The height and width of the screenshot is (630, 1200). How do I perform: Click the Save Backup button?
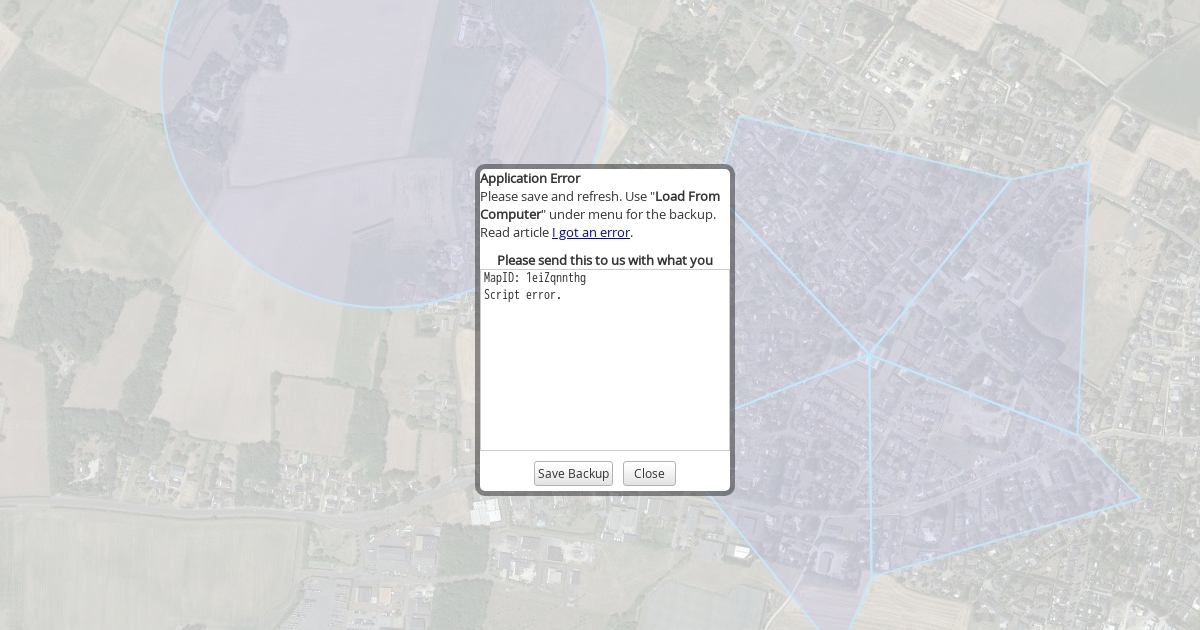point(573,474)
